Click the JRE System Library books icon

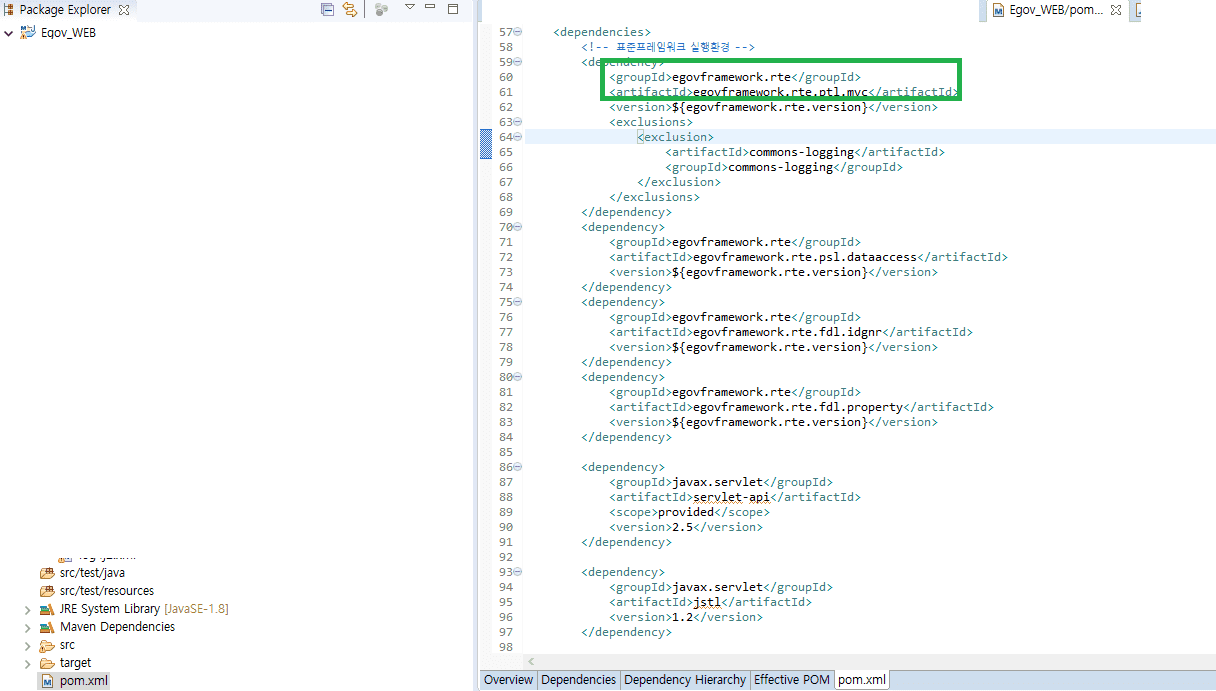coord(47,609)
